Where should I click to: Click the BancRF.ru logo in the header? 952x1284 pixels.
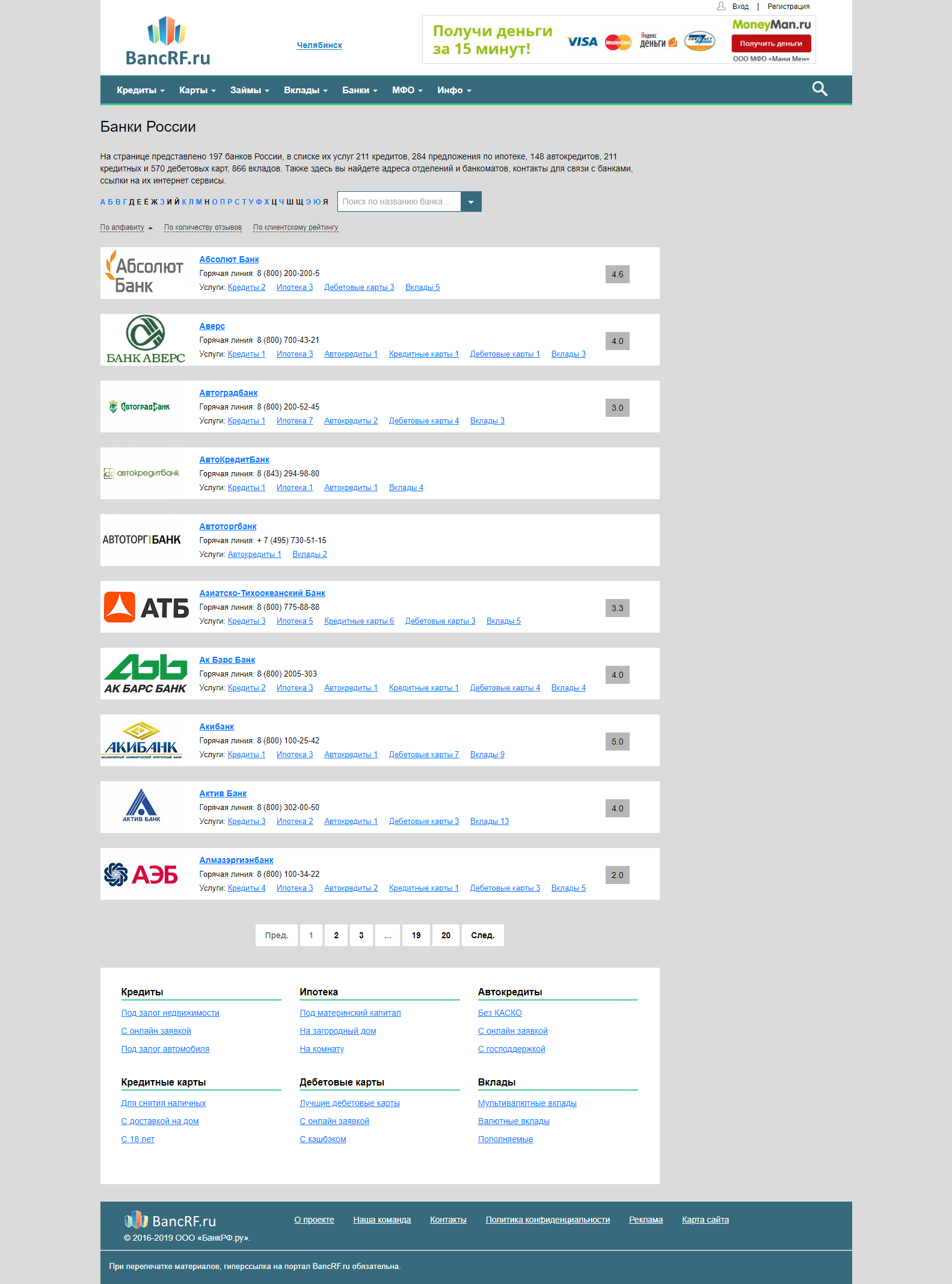[x=167, y=41]
